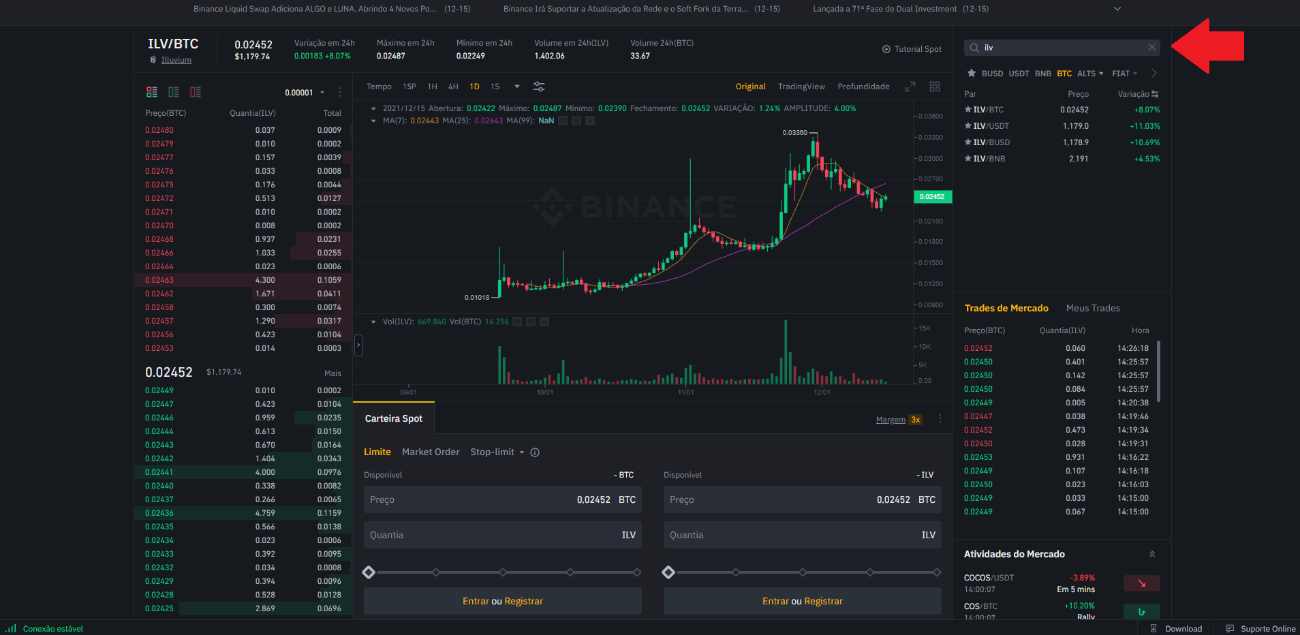Click the Tutorial Spot play icon
The image size is (1300, 635).
886,49
